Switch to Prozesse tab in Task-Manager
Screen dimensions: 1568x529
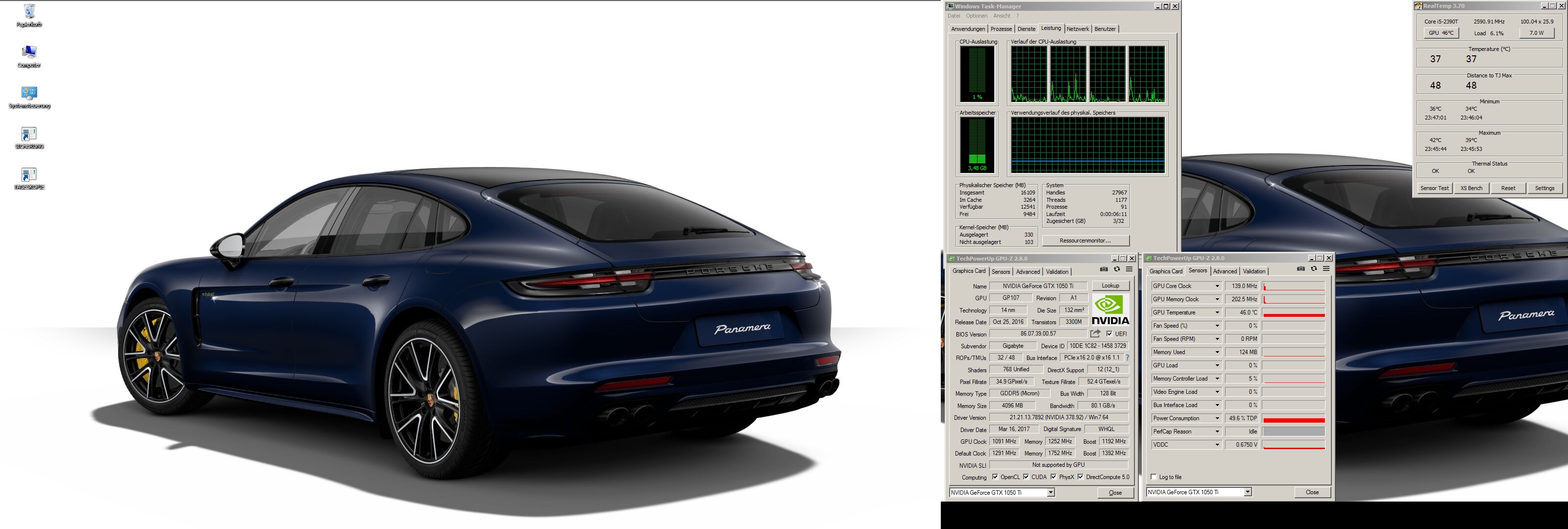[1001, 28]
